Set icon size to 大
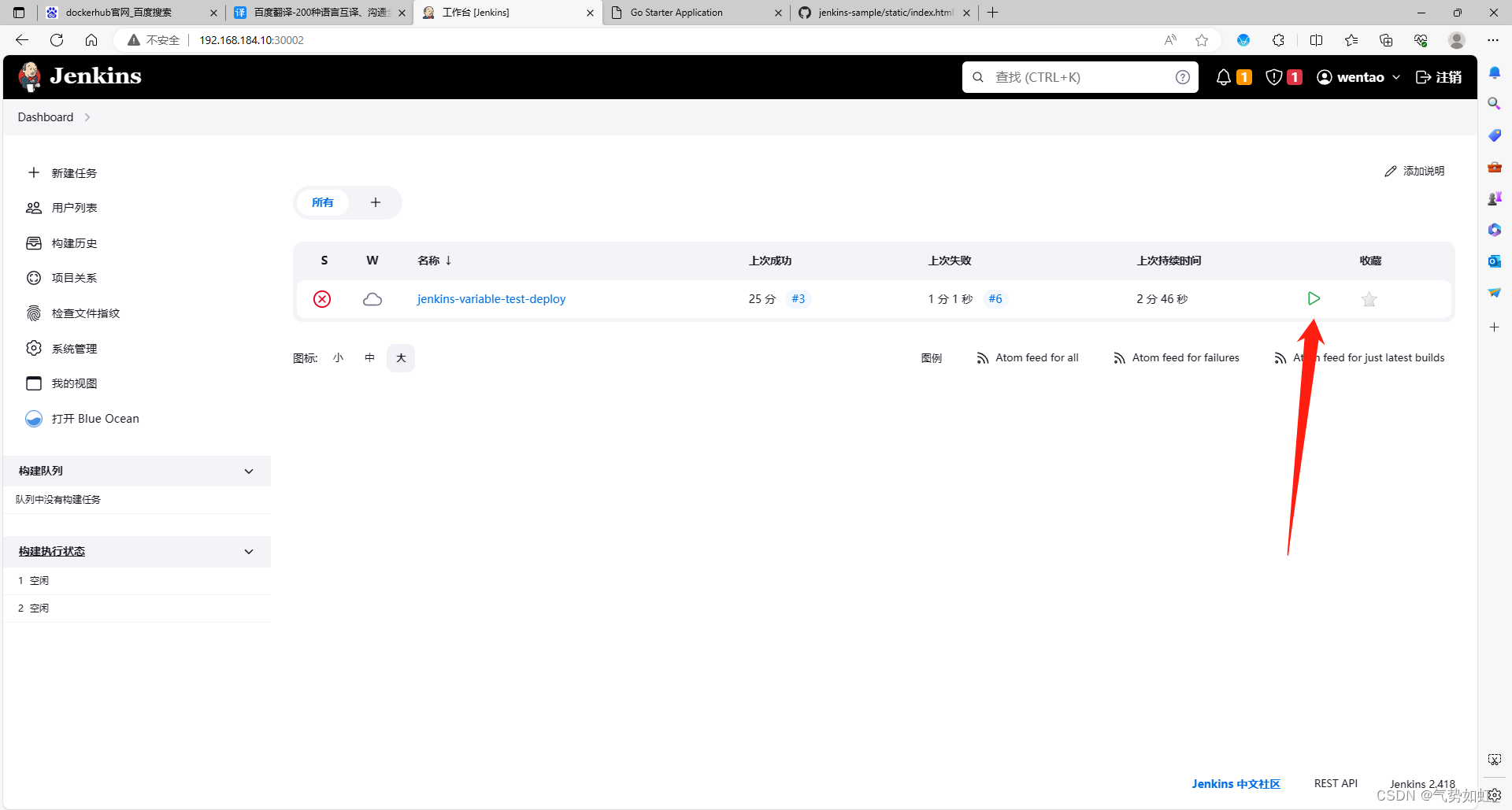 coord(401,358)
